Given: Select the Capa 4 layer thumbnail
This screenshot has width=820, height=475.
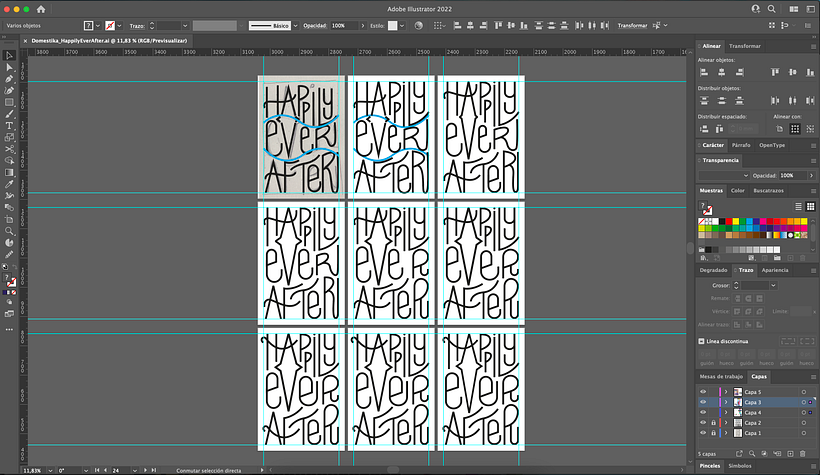Looking at the screenshot, I should (x=738, y=412).
